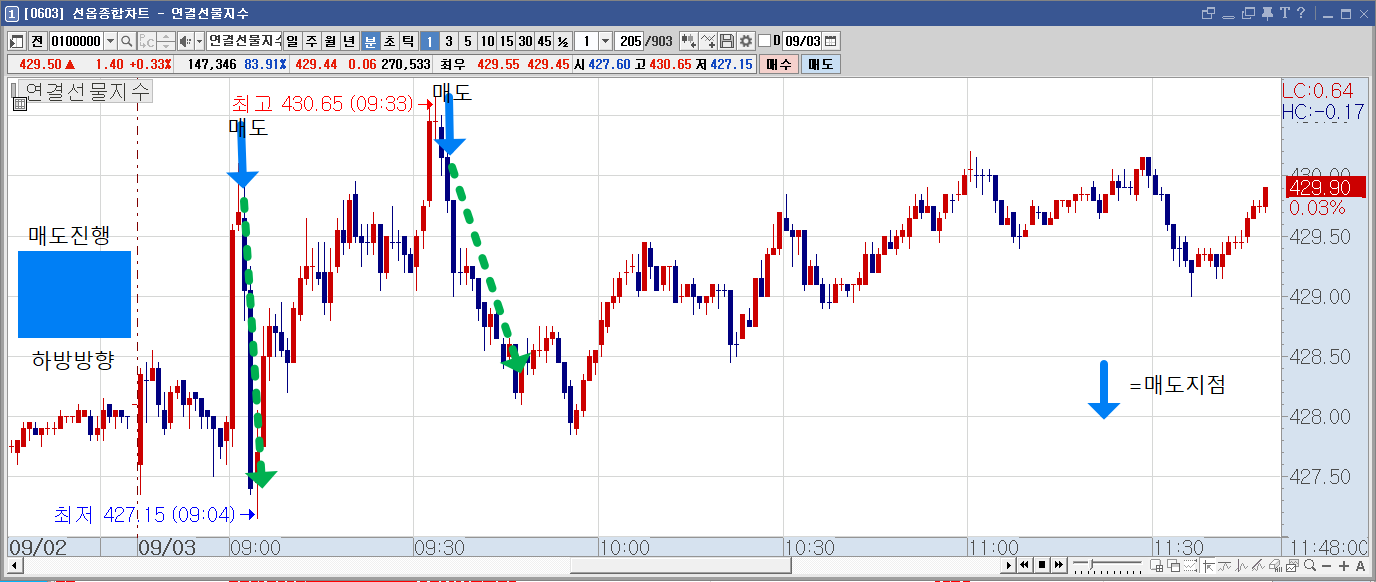Expand the symbol code 0100000 dropdown
The image size is (1376, 582).
pyautogui.click(x=109, y=41)
